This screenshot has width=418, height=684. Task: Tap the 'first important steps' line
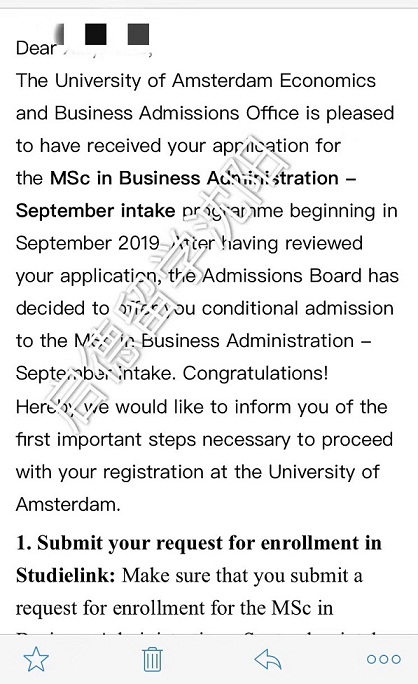[204, 439]
